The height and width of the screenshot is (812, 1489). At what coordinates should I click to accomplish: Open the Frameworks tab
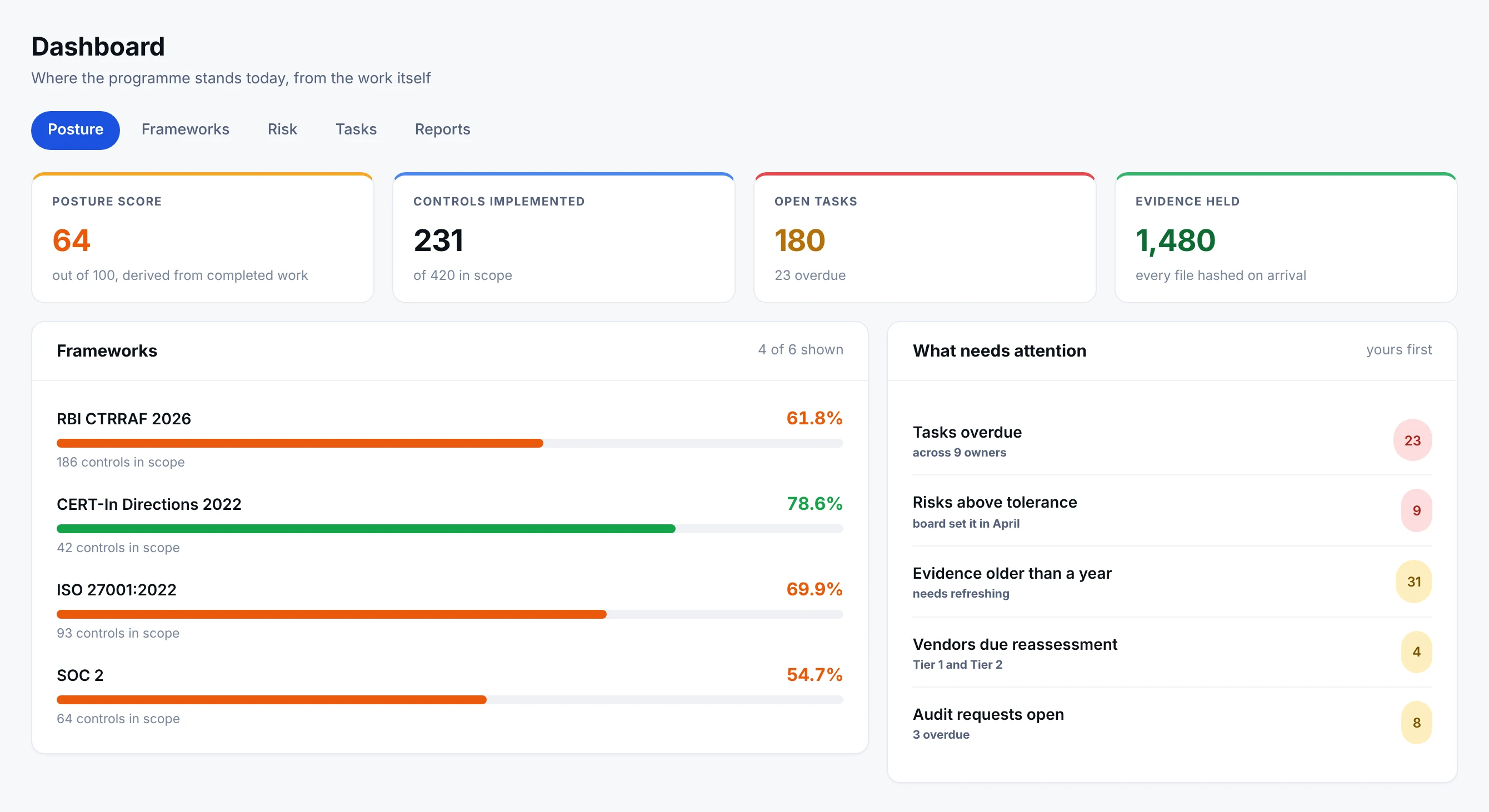pyautogui.click(x=185, y=129)
